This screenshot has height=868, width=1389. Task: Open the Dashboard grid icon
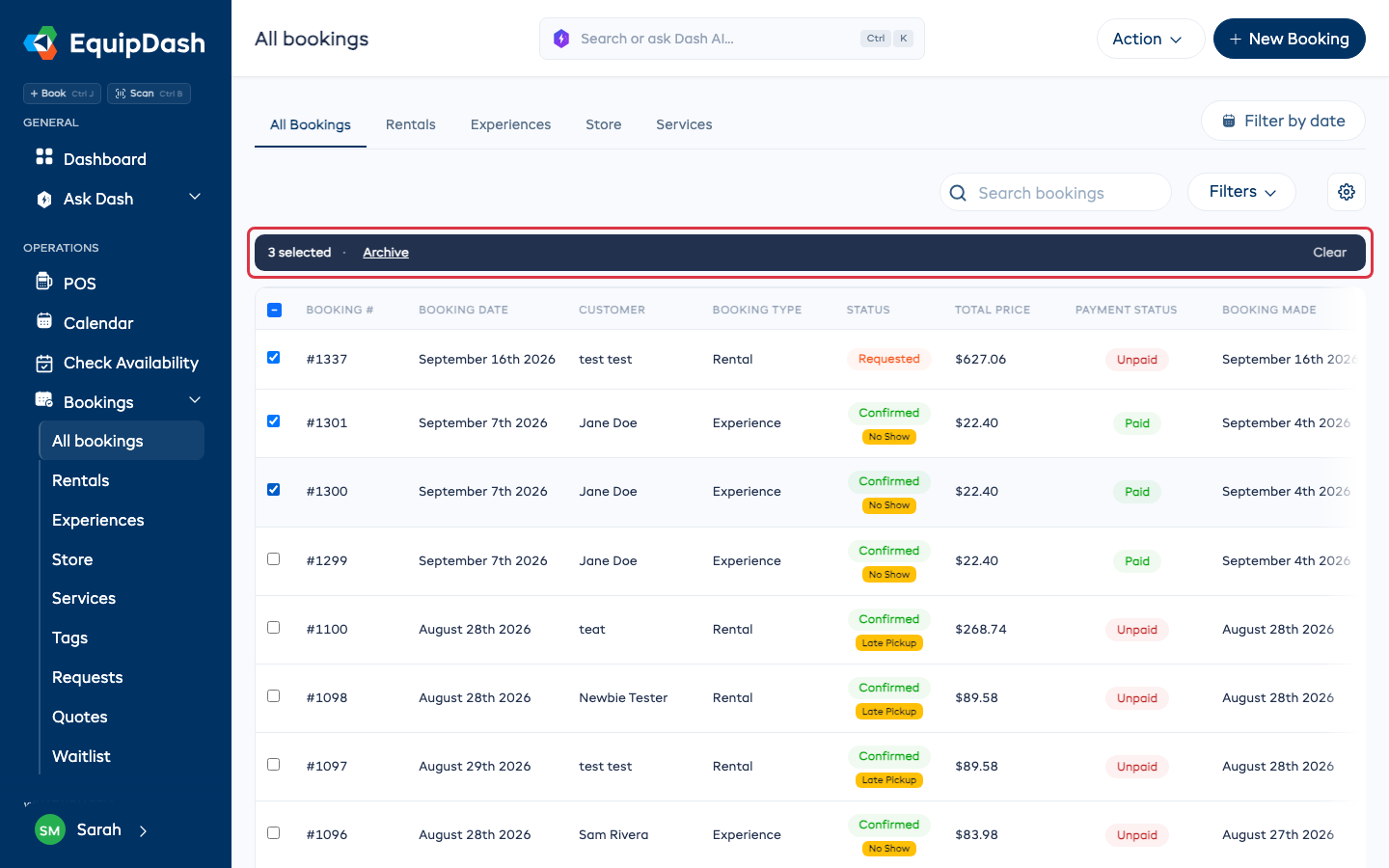coord(44,156)
